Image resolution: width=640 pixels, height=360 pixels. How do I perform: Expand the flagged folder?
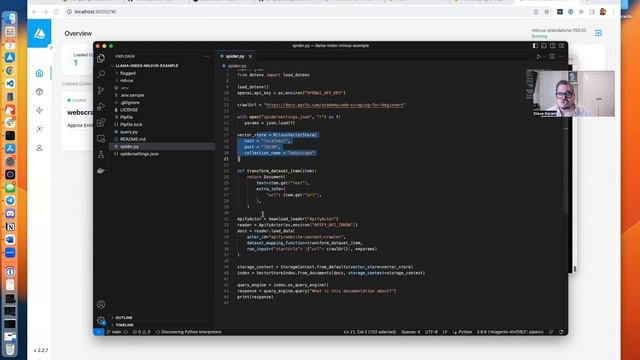coord(128,73)
